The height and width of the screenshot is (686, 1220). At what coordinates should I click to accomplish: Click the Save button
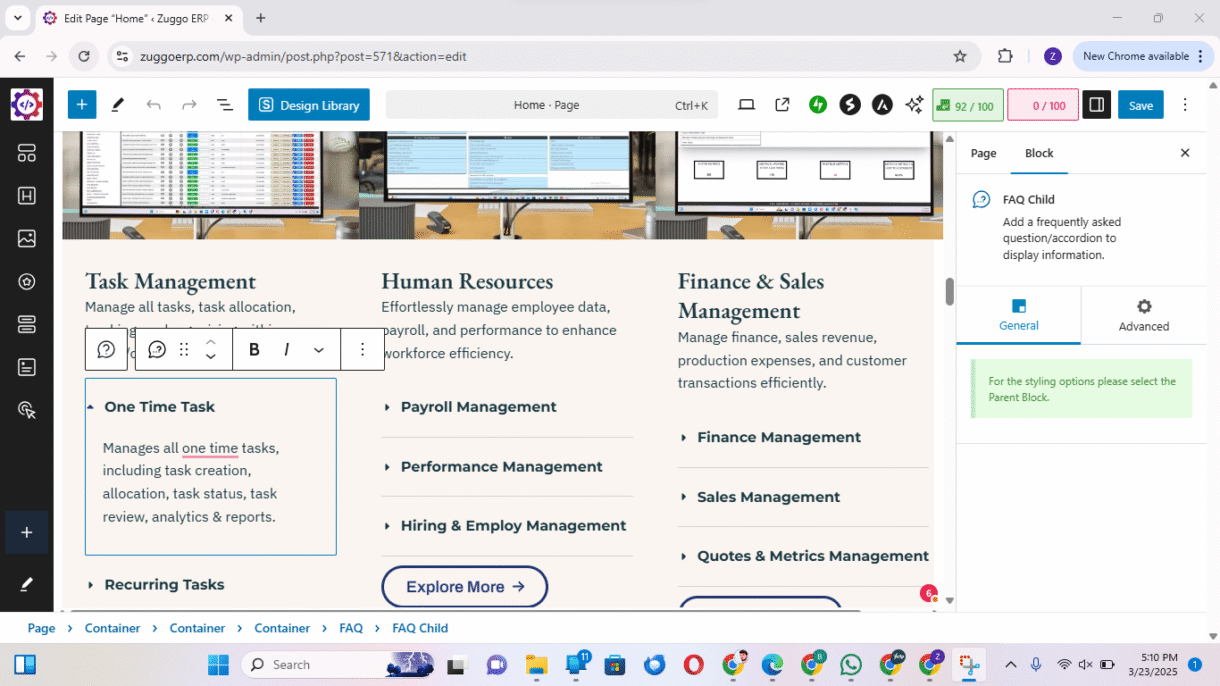(1140, 105)
